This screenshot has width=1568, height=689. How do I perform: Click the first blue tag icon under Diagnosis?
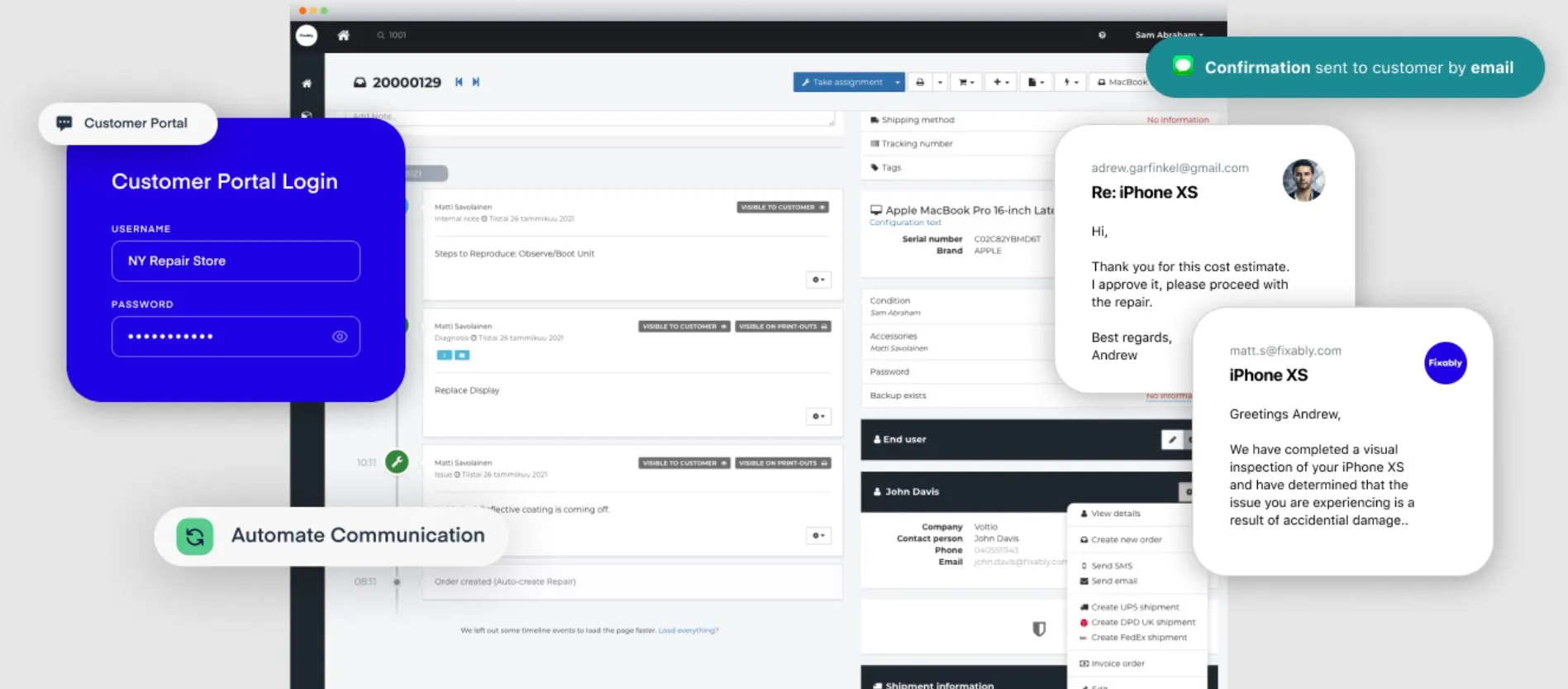click(x=444, y=355)
